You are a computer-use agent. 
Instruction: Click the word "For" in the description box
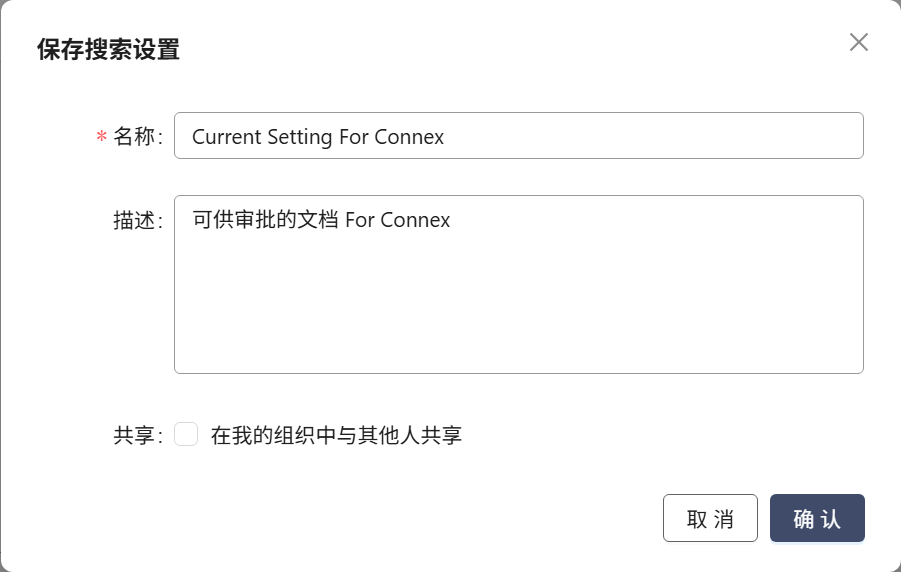(x=359, y=220)
